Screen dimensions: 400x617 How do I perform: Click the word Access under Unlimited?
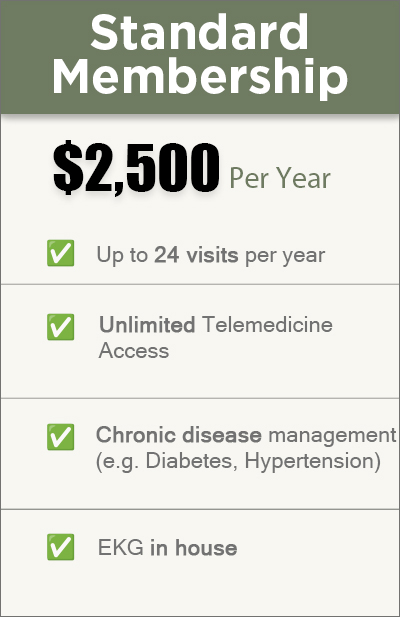click(x=134, y=351)
